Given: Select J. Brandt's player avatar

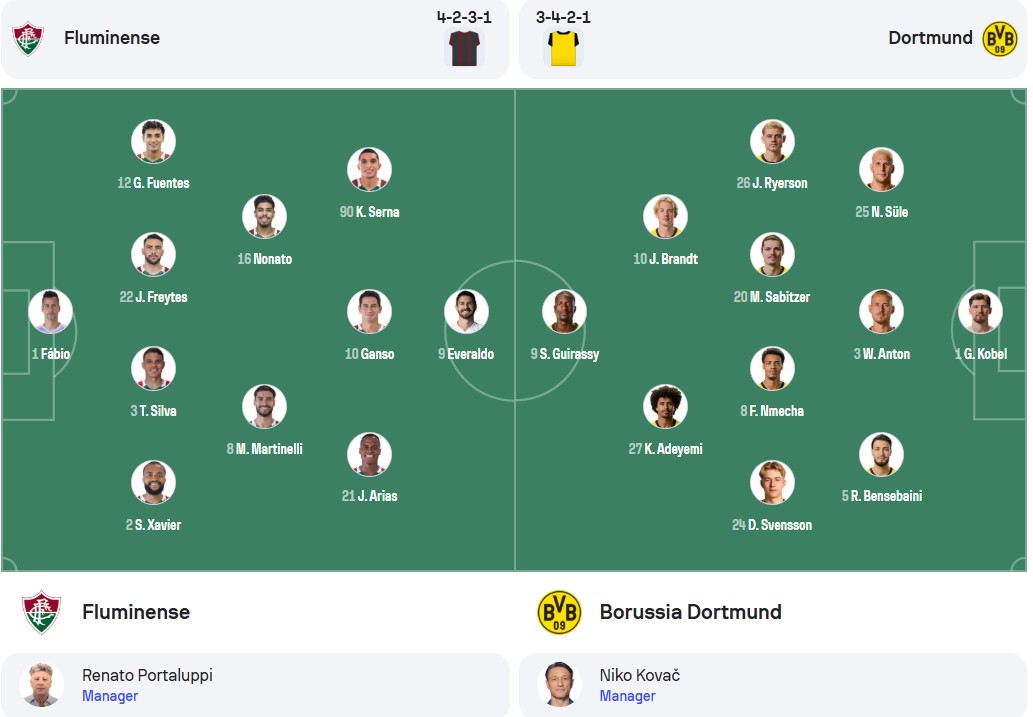Looking at the screenshot, I should pos(665,216).
